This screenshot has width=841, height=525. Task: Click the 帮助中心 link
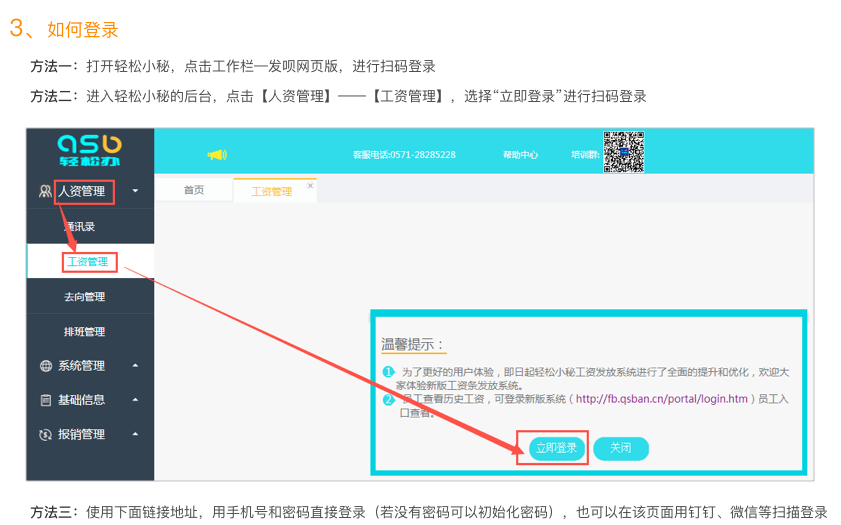point(520,155)
